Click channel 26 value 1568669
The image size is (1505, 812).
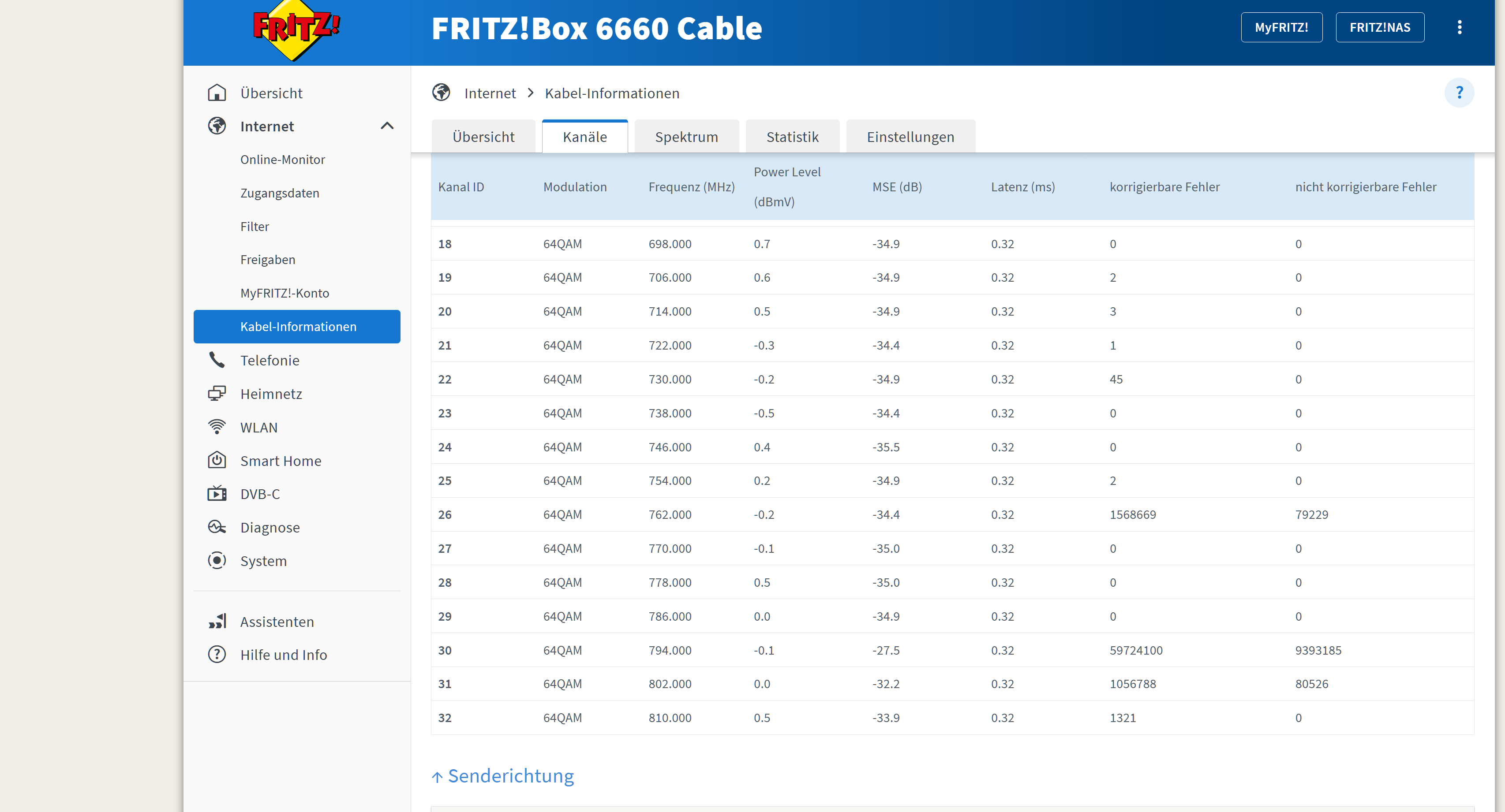point(1132,514)
